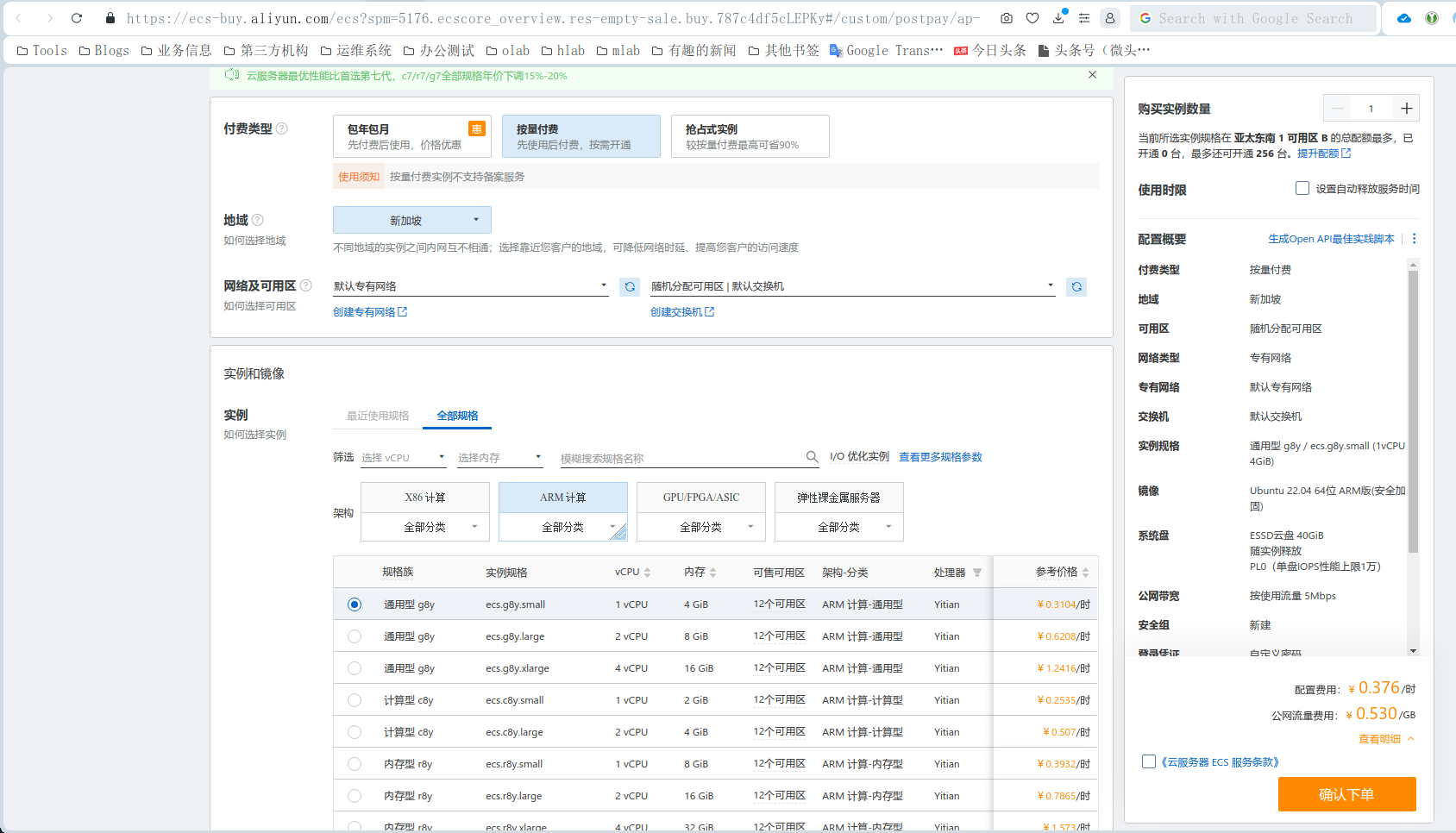This screenshot has height=833, width=1456.
Task: Open the 选择内存 filter dropdown
Action: 500,458
